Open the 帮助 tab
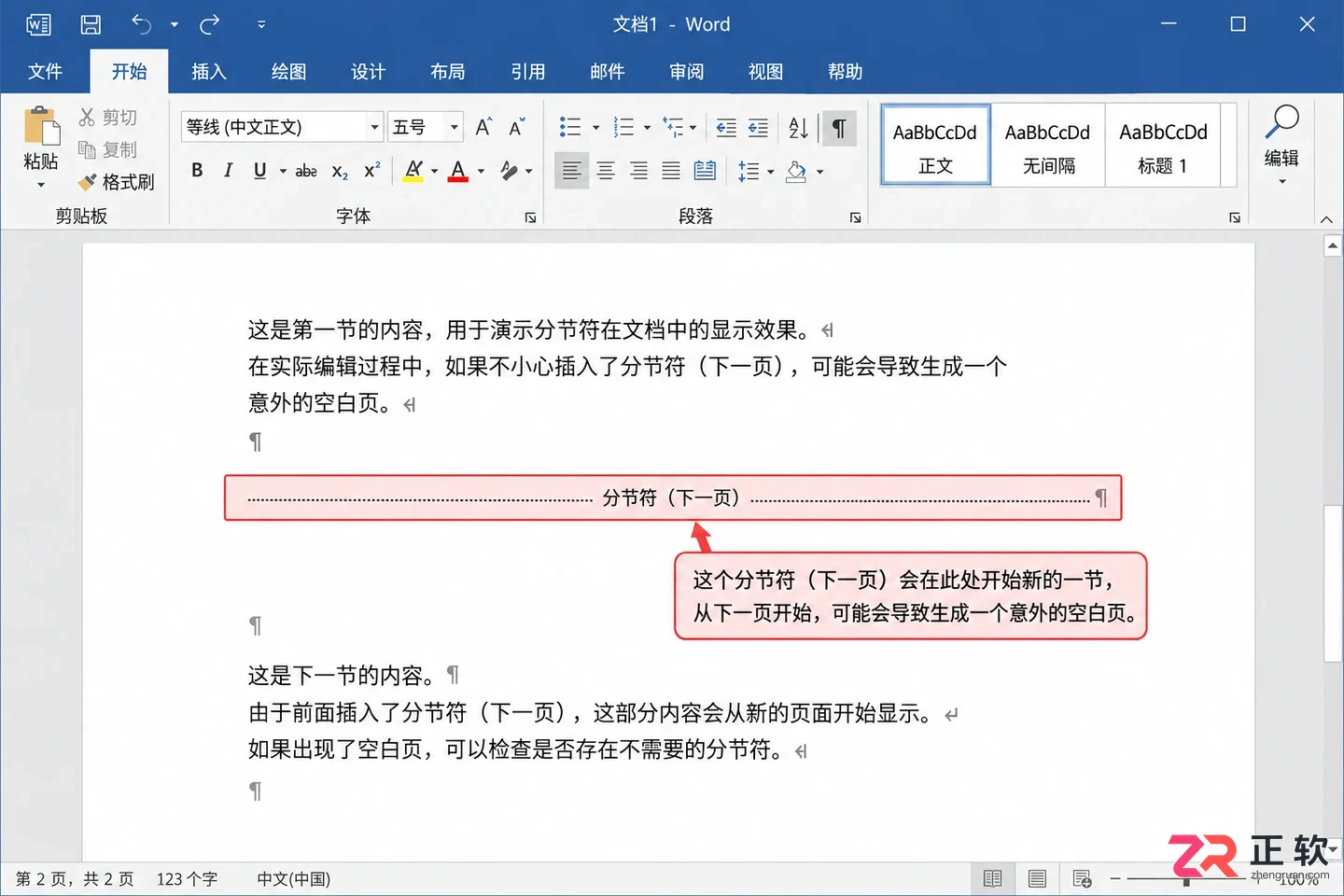Viewport: 1344px width, 896px height. click(846, 72)
